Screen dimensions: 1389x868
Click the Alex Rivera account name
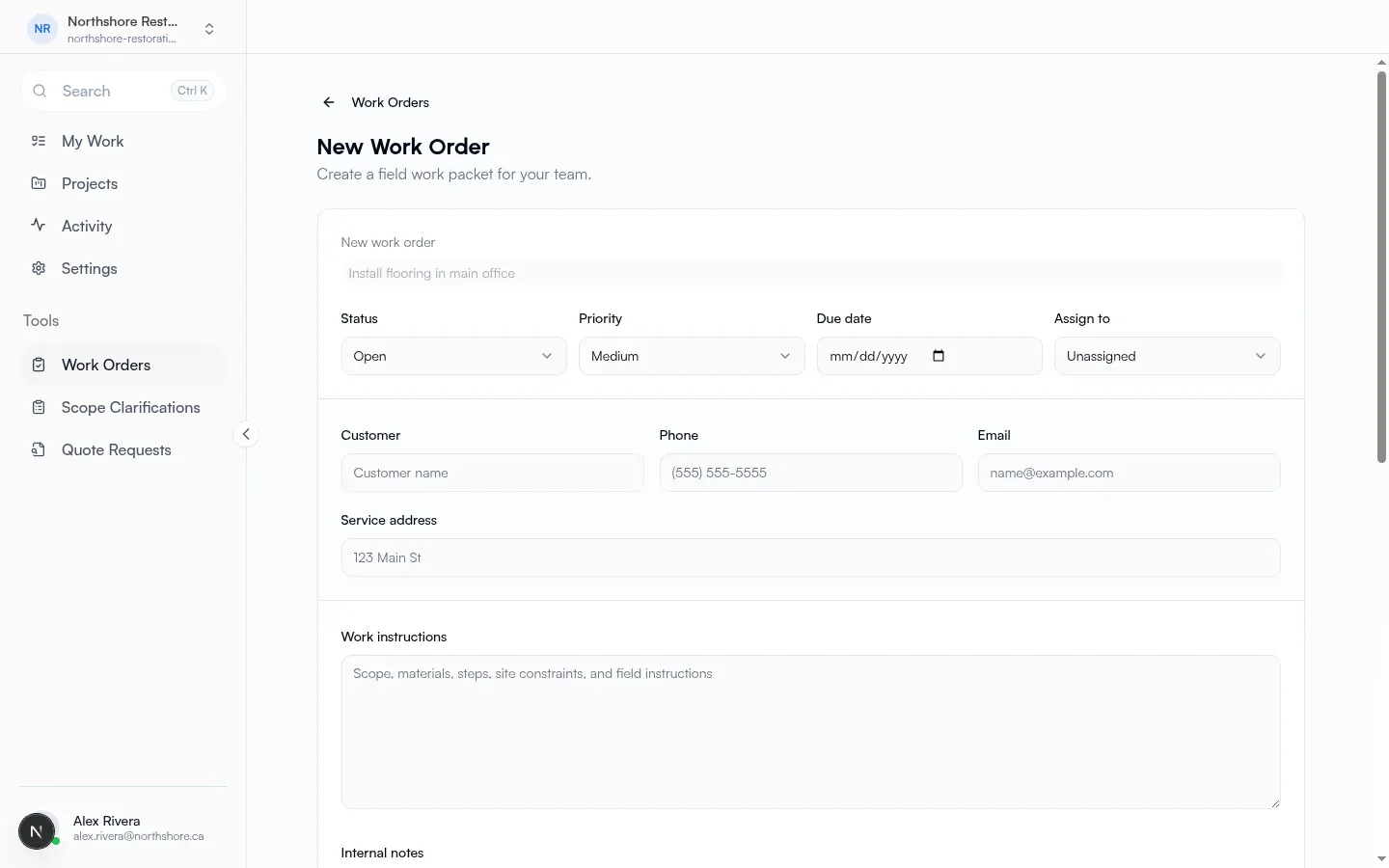click(107, 821)
